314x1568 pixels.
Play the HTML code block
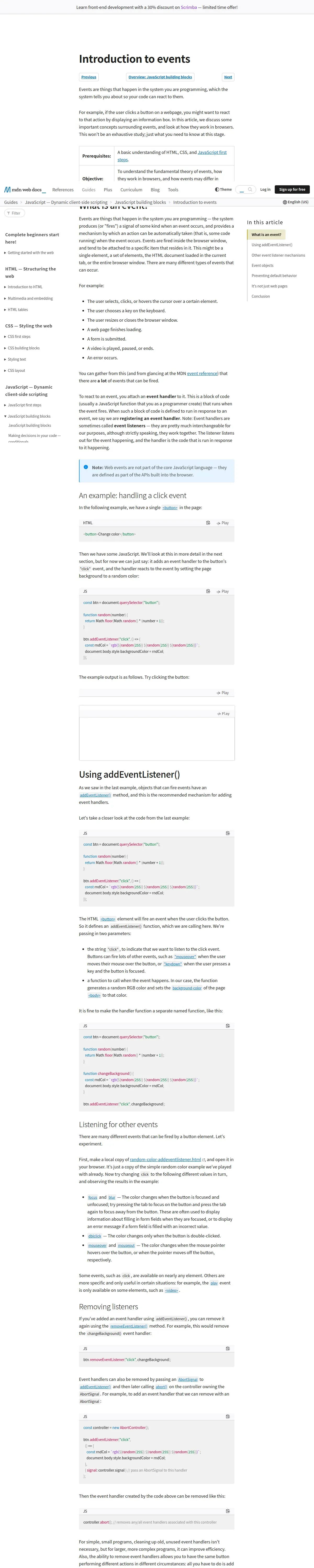pos(223,523)
